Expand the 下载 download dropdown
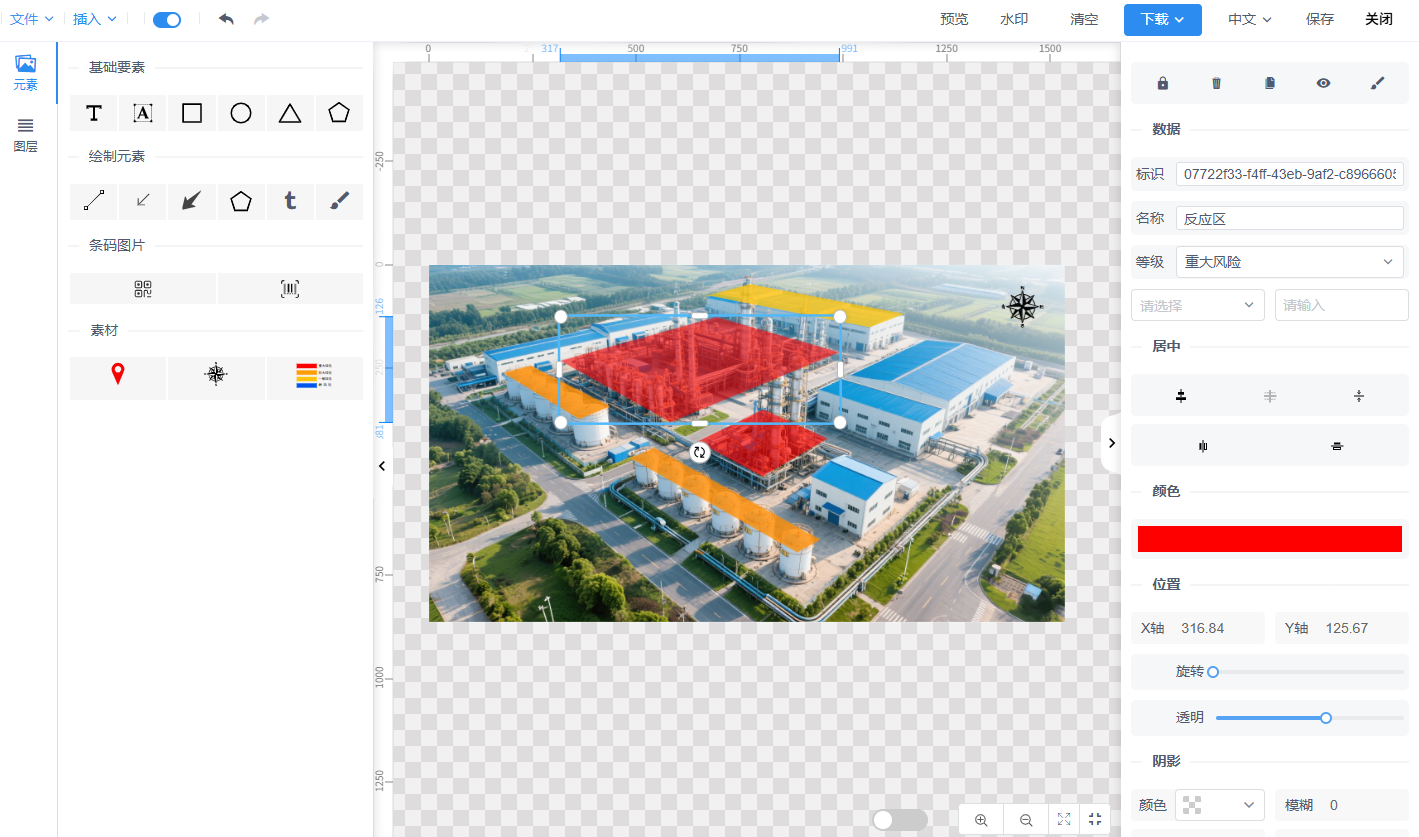This screenshot has width=1419, height=837. [x=1162, y=19]
